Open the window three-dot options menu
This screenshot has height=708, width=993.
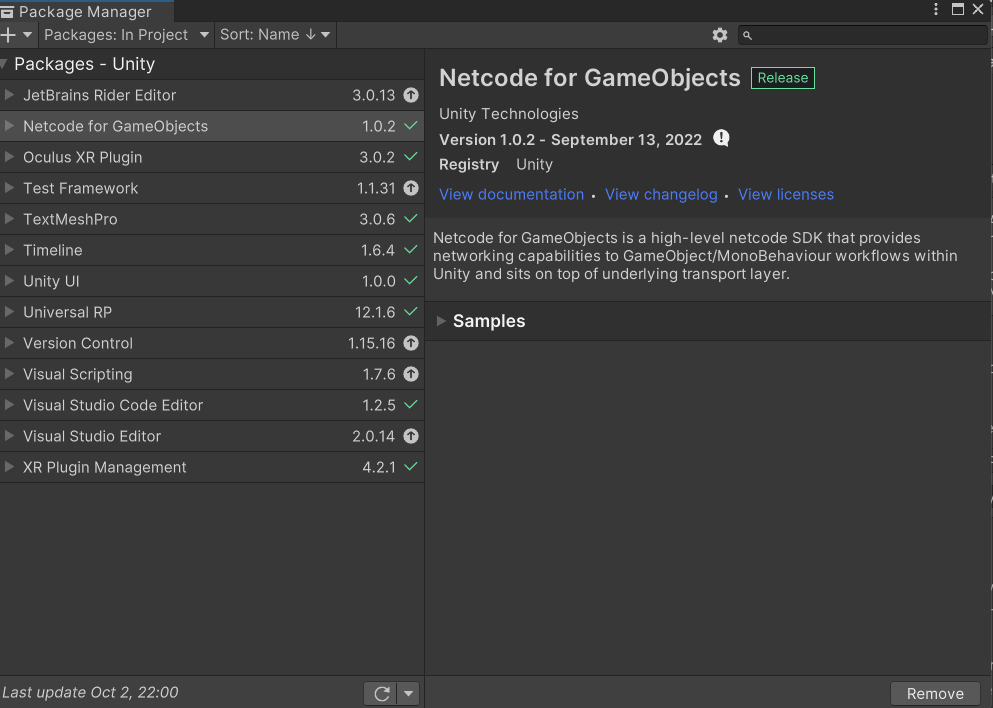pos(936,9)
